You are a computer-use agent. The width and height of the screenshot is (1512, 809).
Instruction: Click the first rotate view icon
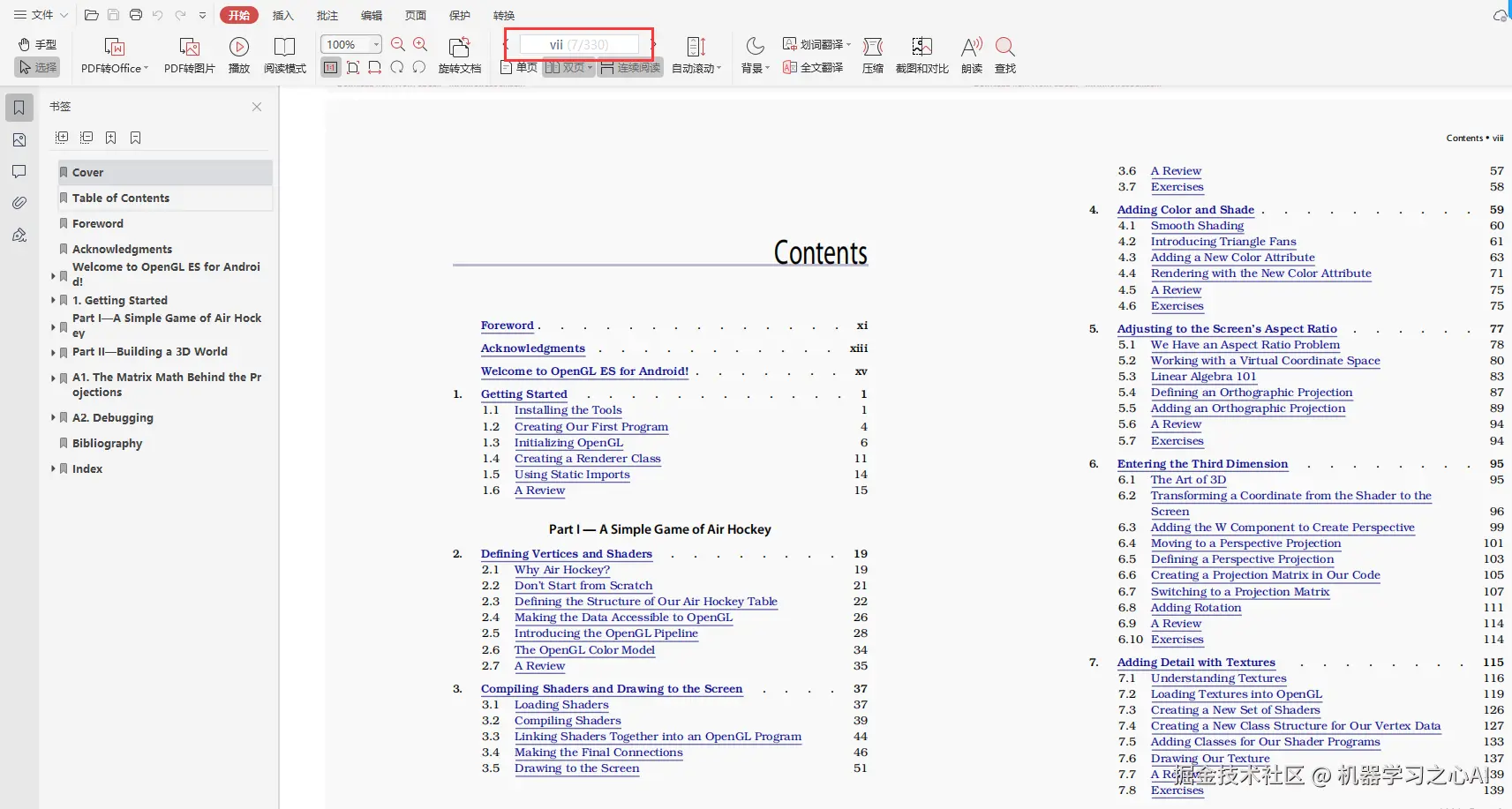click(397, 67)
